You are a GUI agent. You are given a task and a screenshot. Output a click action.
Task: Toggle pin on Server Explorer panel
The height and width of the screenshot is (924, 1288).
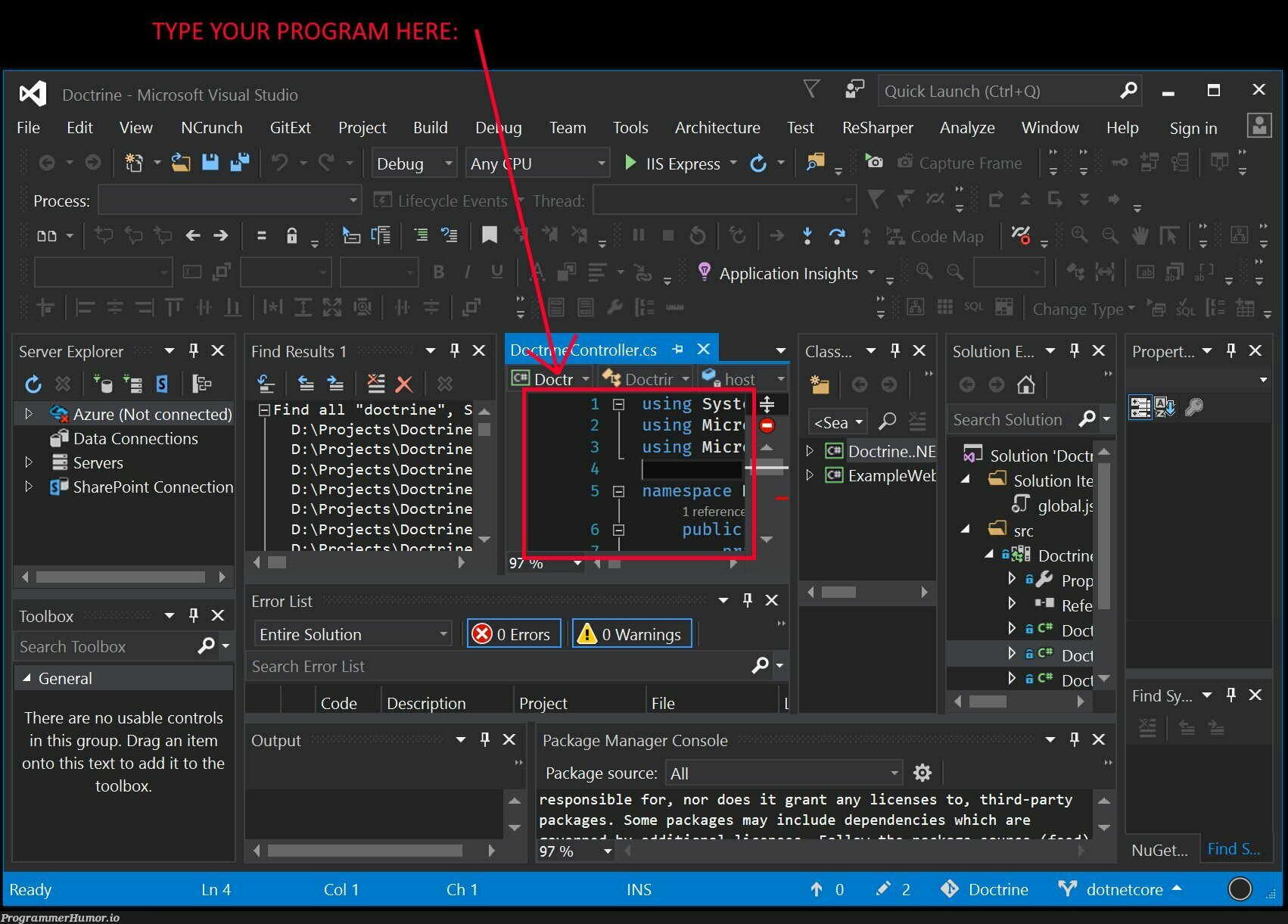[194, 350]
